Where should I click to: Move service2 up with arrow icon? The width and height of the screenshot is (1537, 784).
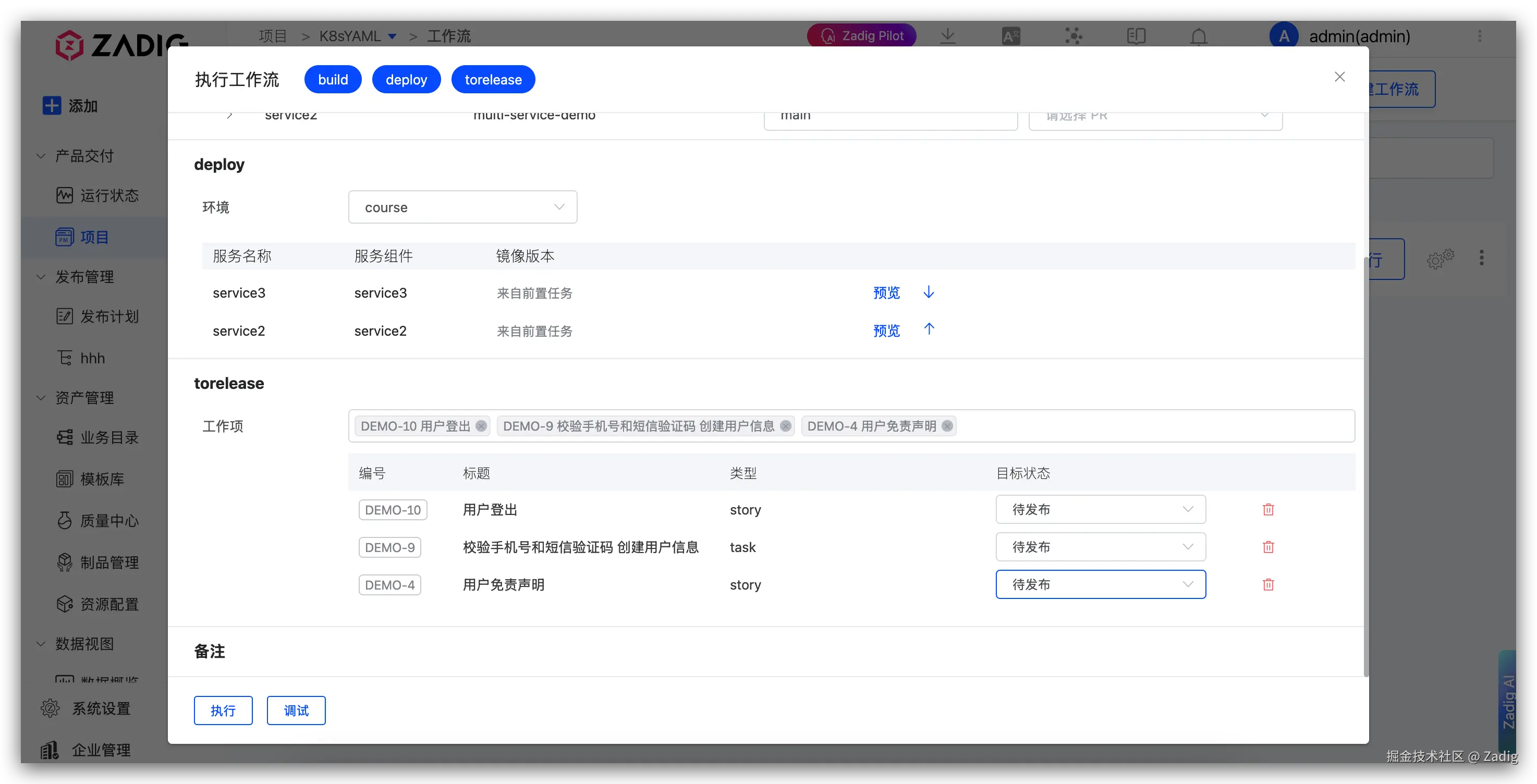click(x=929, y=329)
